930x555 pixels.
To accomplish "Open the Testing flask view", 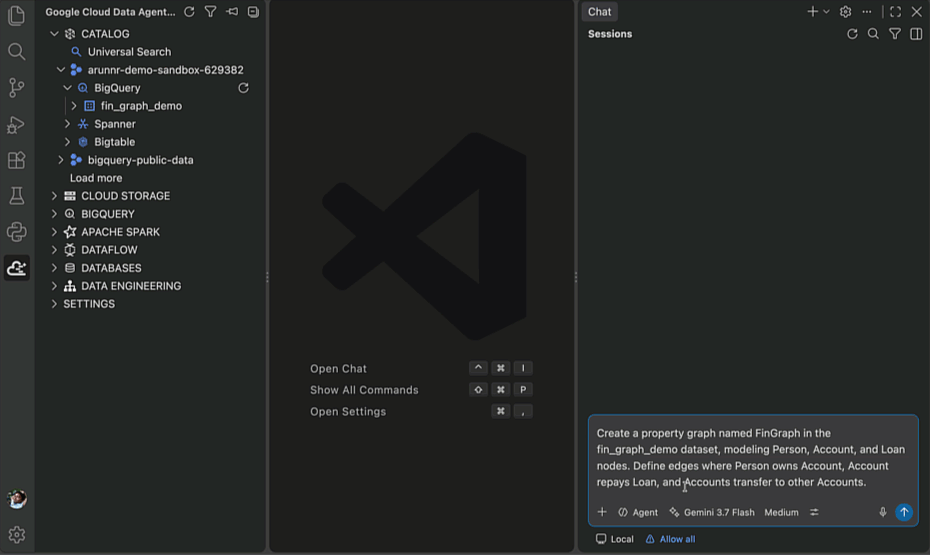I will [17, 196].
